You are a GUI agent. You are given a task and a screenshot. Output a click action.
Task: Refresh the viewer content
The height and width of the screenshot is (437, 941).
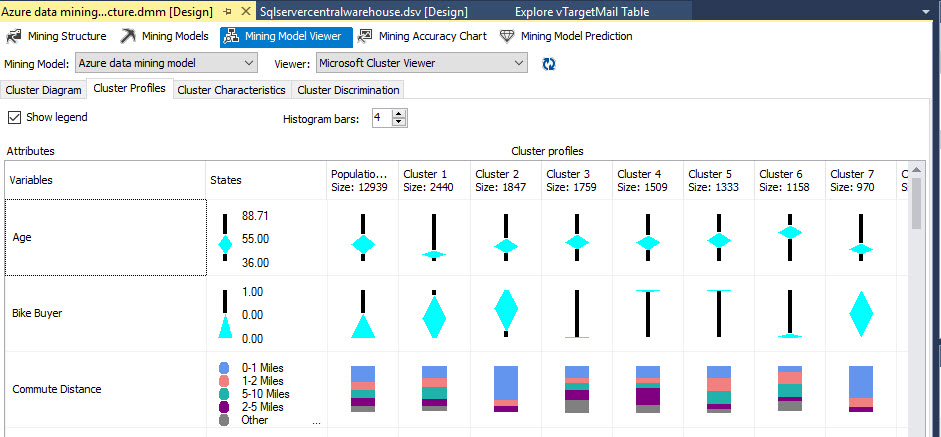tap(549, 64)
